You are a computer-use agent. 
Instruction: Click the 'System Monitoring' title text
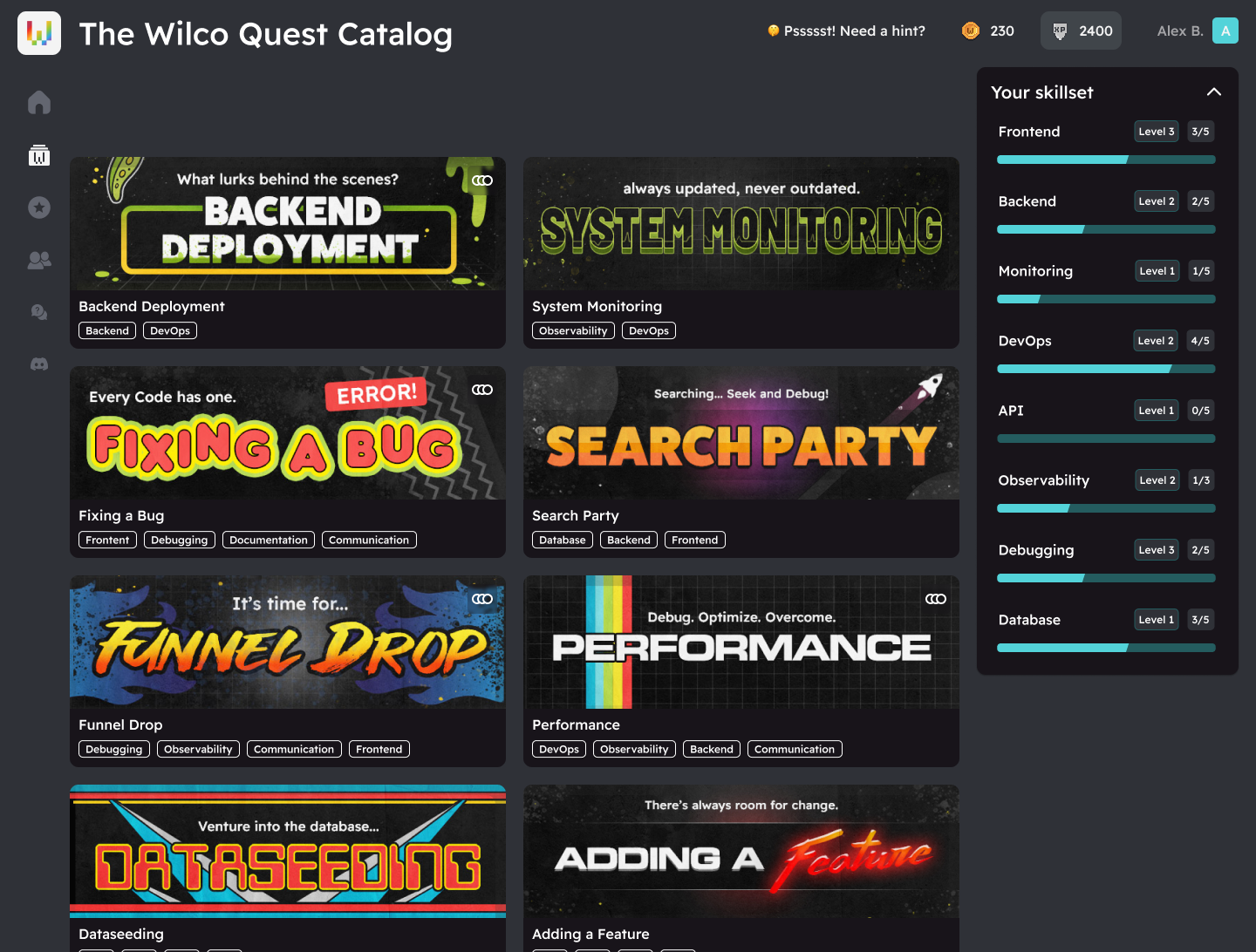[597, 306]
